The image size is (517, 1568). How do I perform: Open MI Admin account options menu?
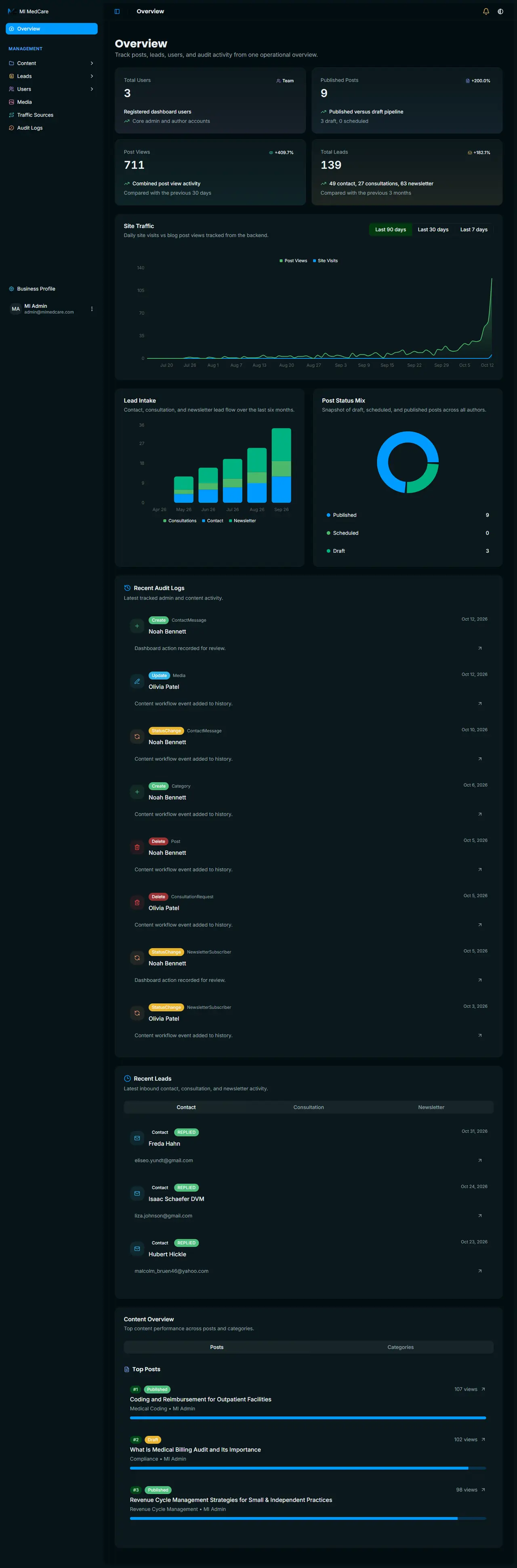click(92, 309)
